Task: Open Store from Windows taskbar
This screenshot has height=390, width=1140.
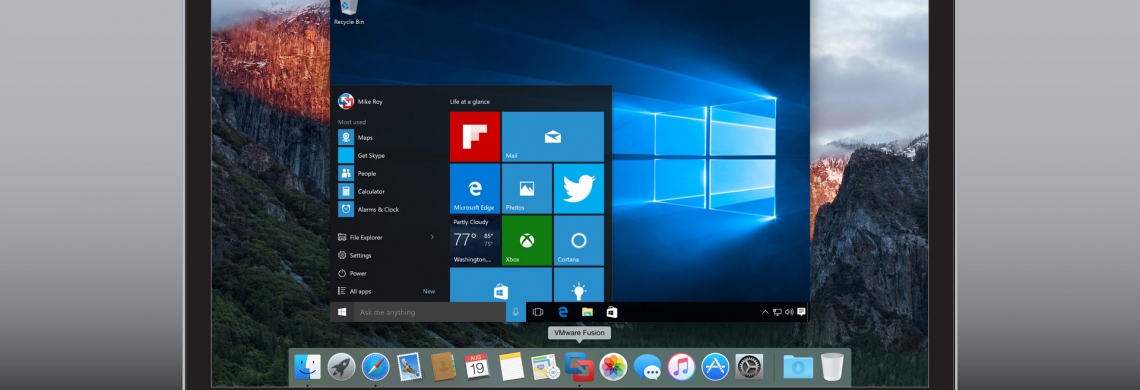Action: click(x=612, y=312)
